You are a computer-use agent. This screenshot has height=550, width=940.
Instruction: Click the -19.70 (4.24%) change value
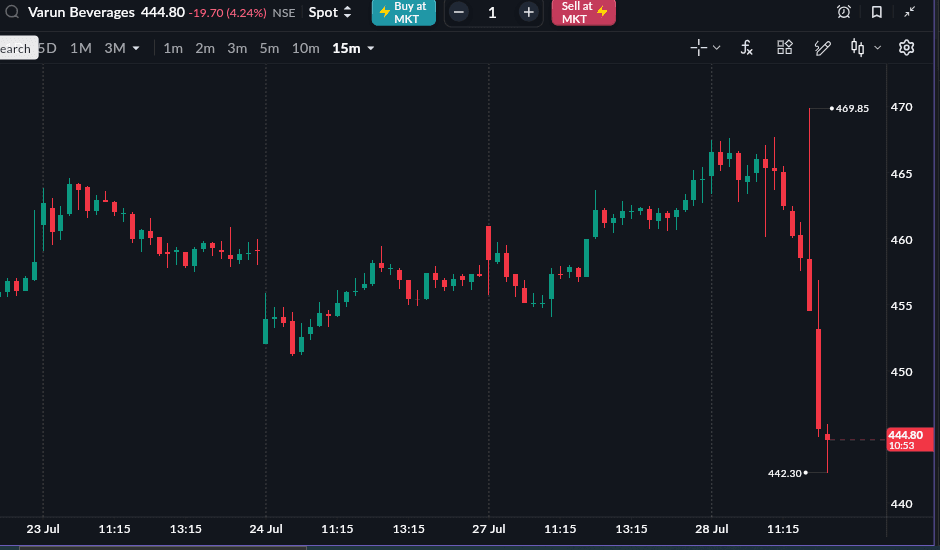[227, 13]
